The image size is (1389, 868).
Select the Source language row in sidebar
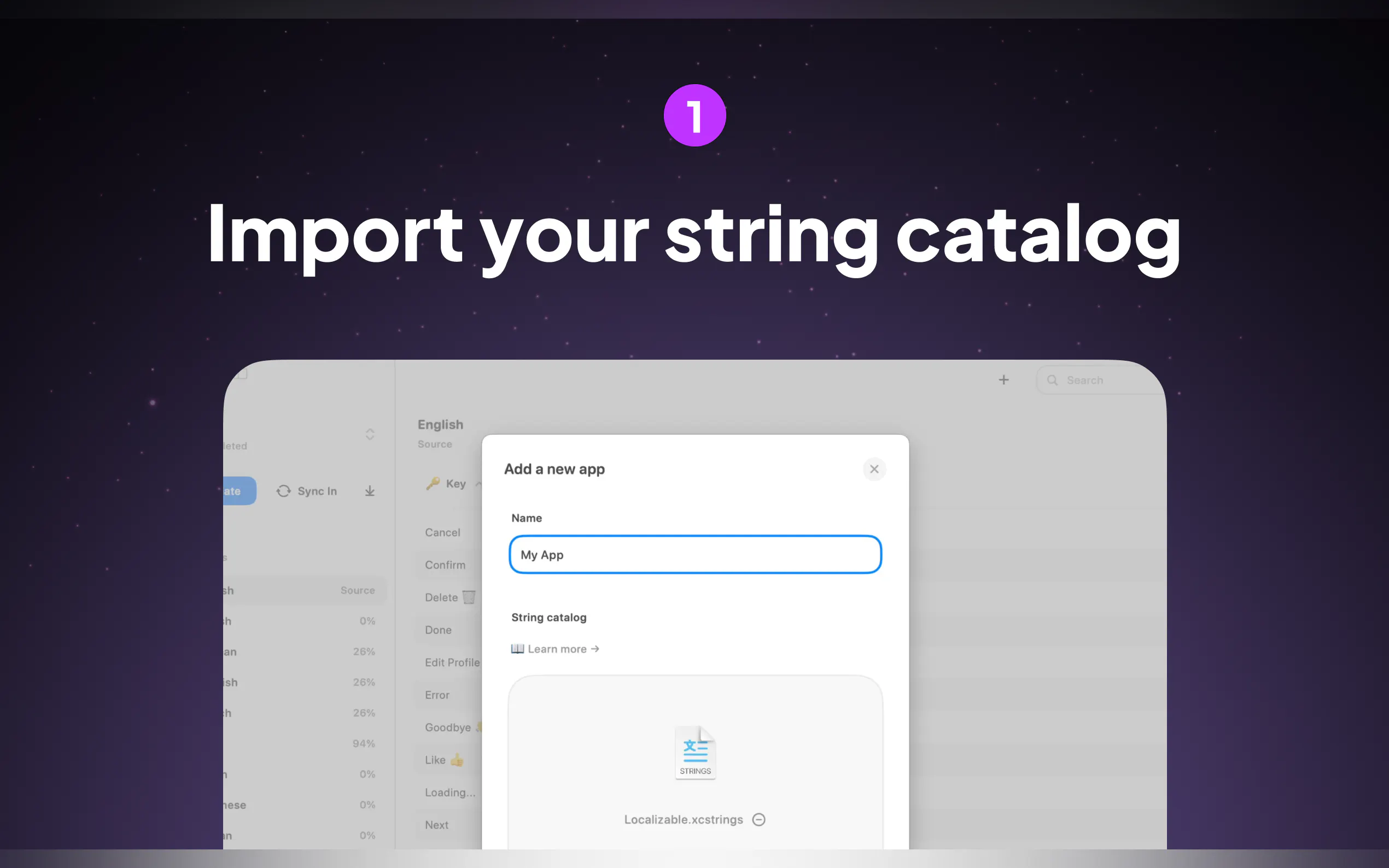(x=305, y=590)
